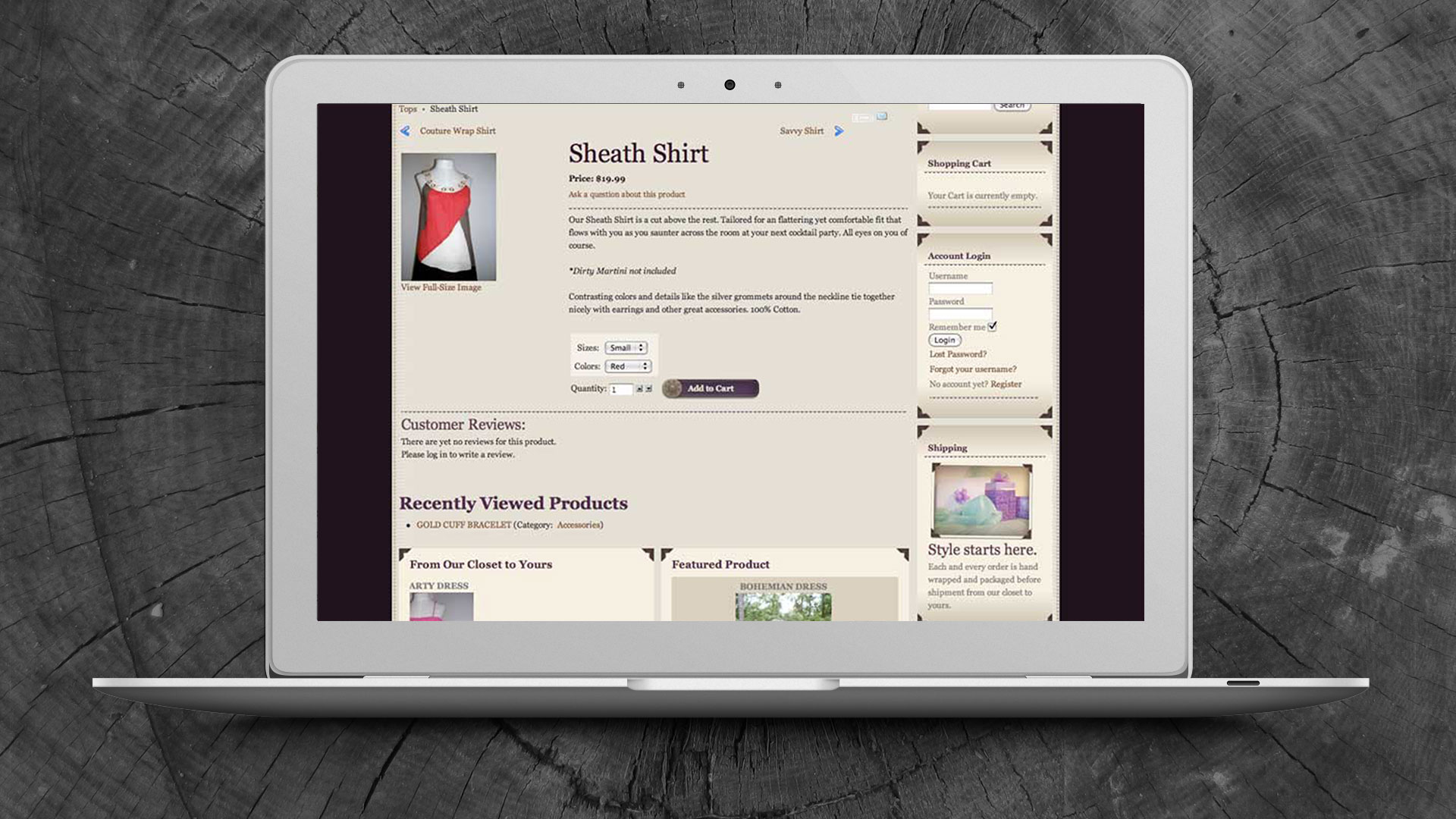This screenshot has width=1456, height=819.
Task: Click the print view icon
Action: click(x=861, y=118)
